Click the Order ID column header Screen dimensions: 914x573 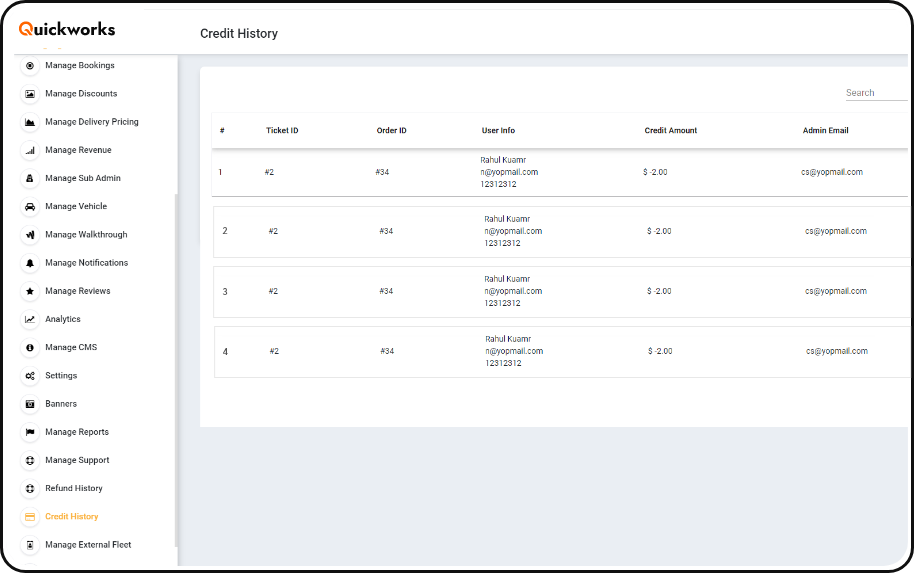[x=391, y=131]
